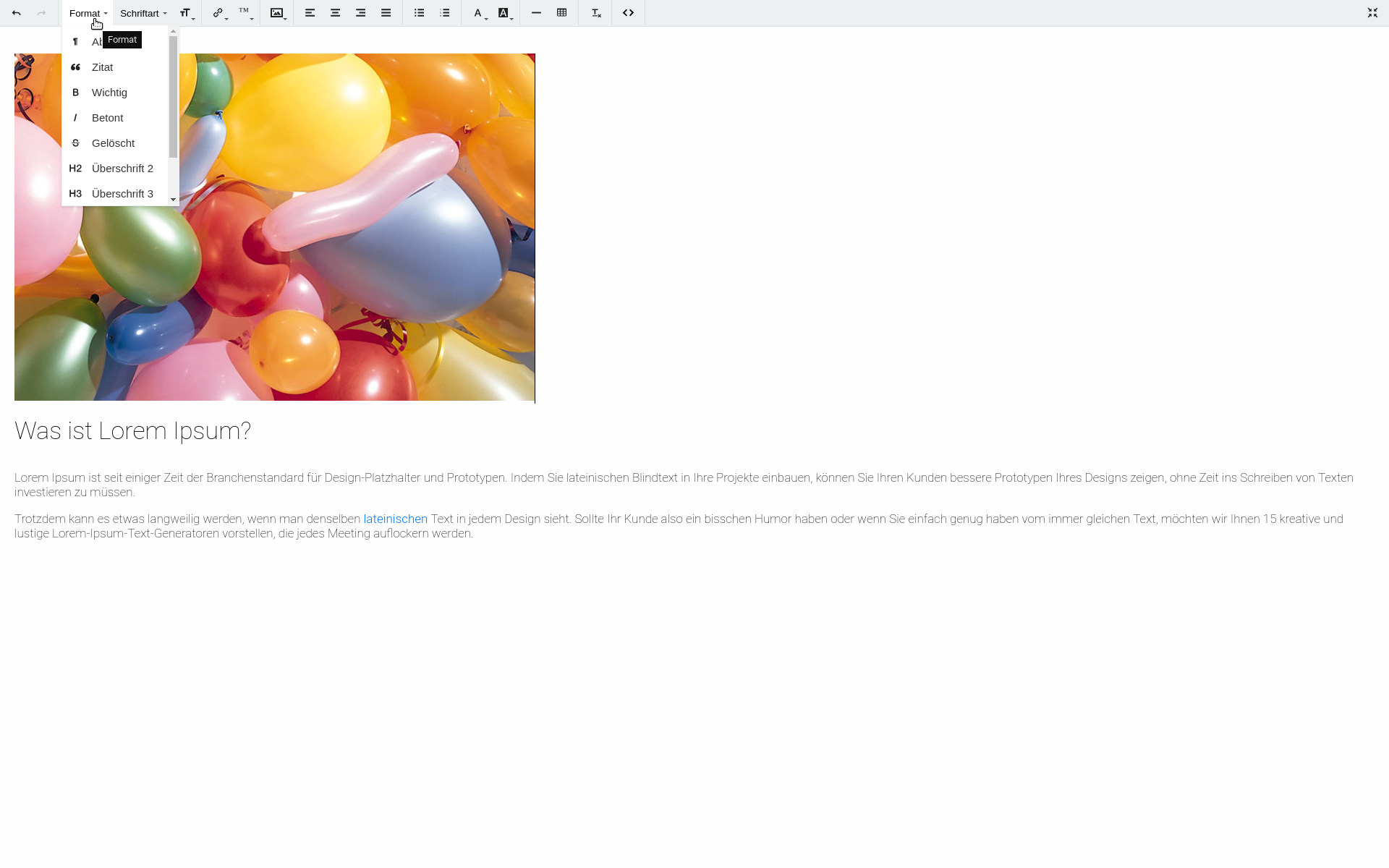
Task: Follow the lateinischen hyperlink
Action: (x=395, y=519)
